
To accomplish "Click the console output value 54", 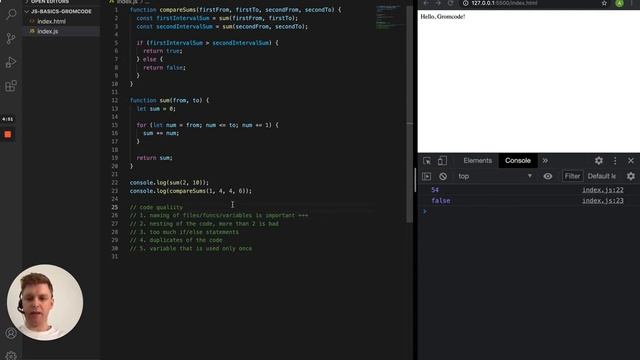I will (435, 190).
